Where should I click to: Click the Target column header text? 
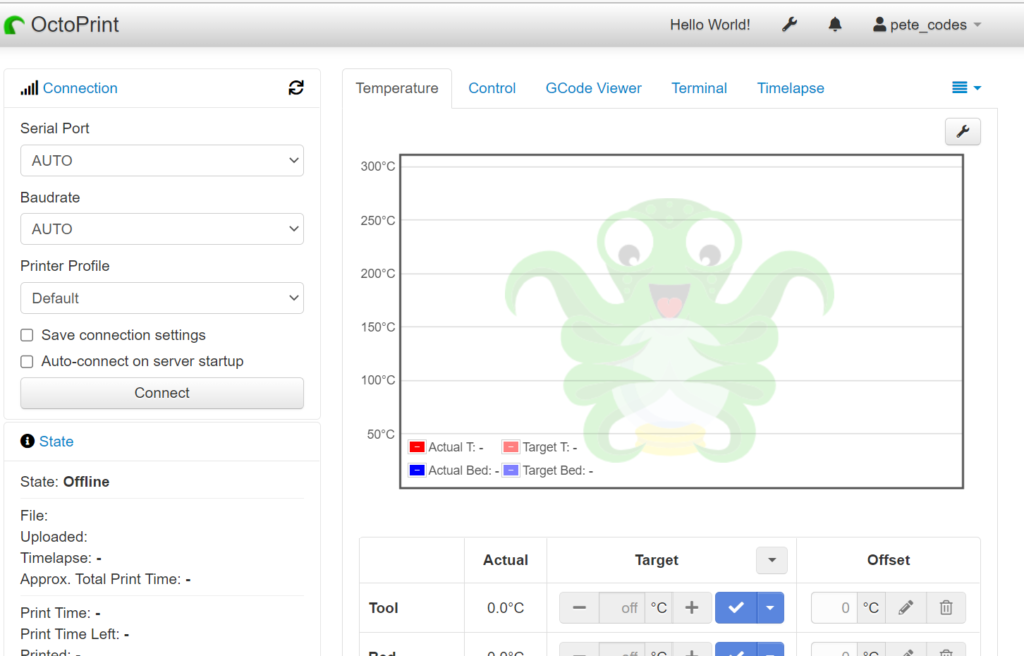click(656, 560)
